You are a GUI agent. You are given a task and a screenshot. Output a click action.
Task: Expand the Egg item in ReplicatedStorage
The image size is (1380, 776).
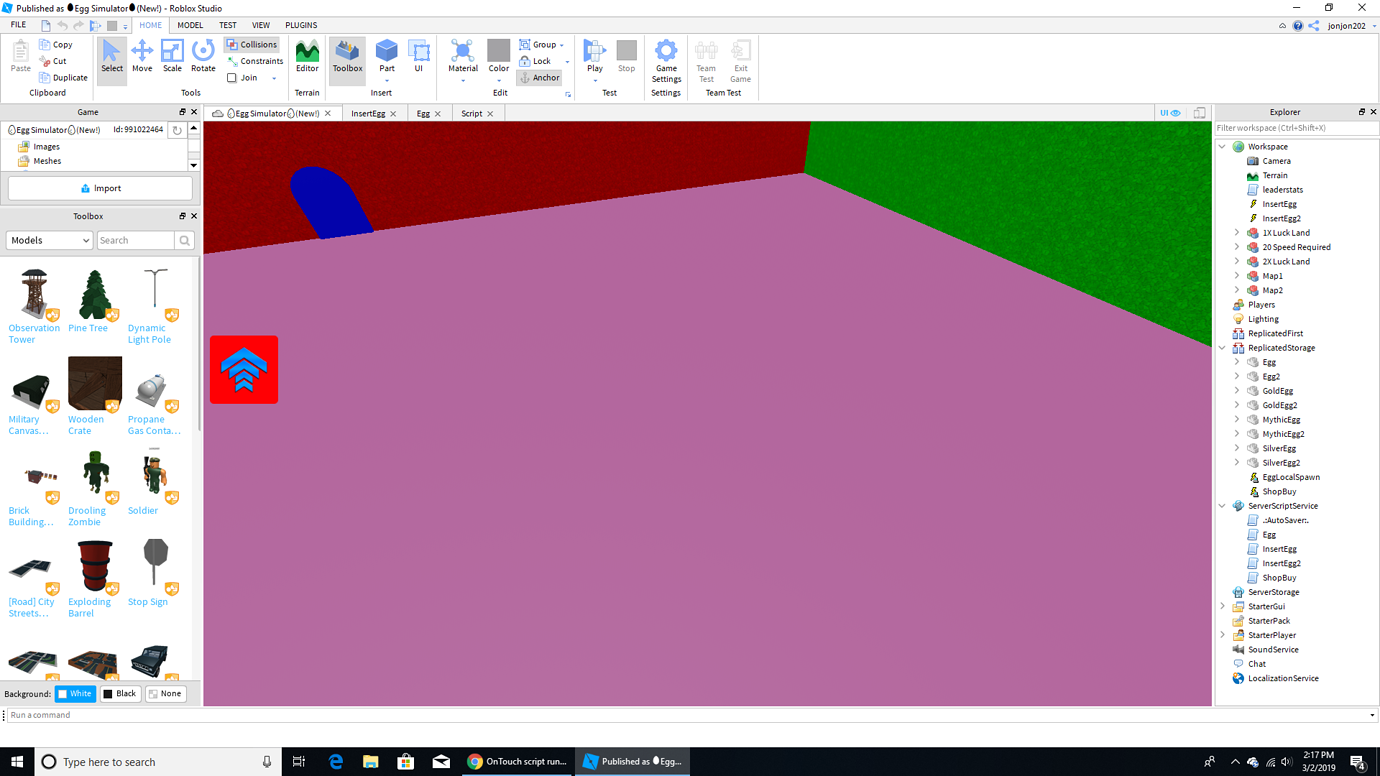pos(1237,361)
